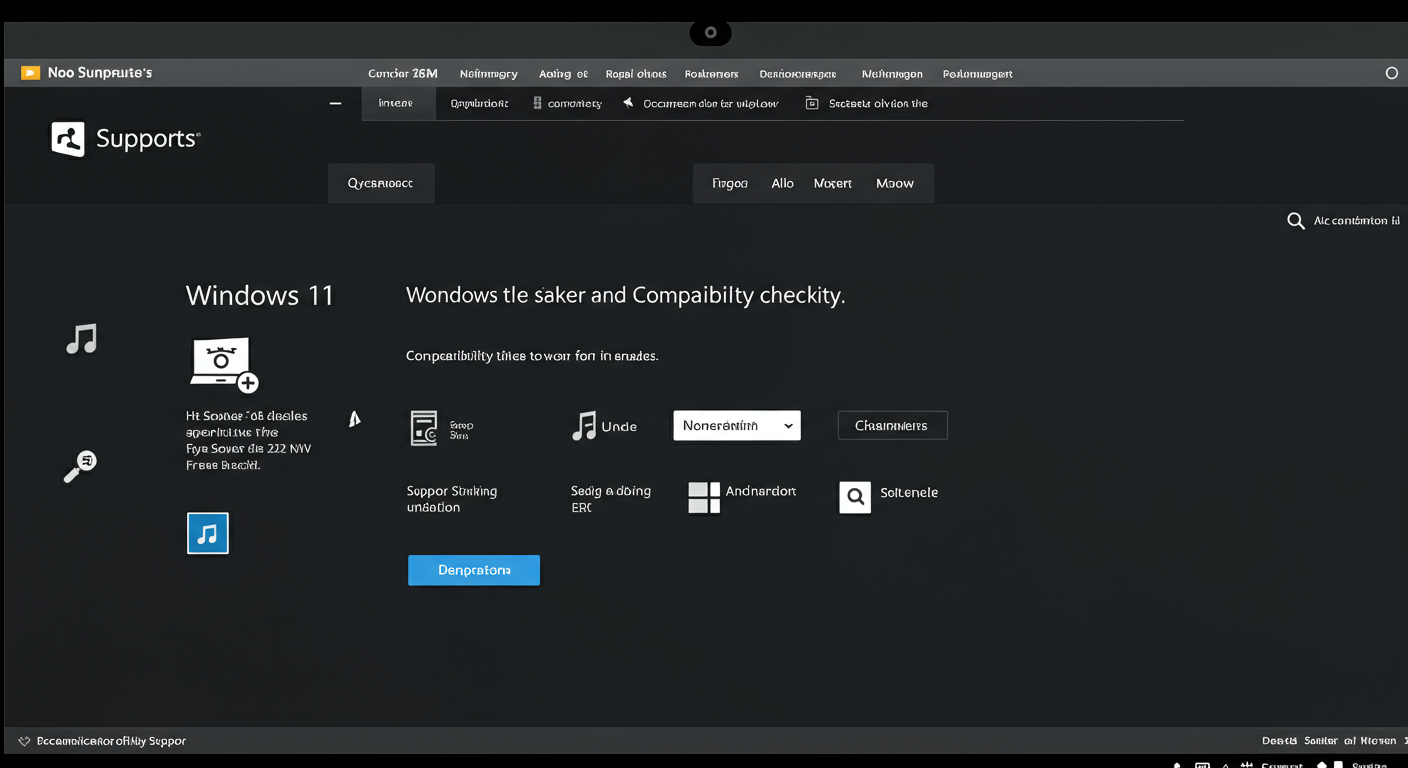Viewport: 1408px width, 768px height.
Task: Click the white search icon beside Soltenele
Action: [x=855, y=496]
